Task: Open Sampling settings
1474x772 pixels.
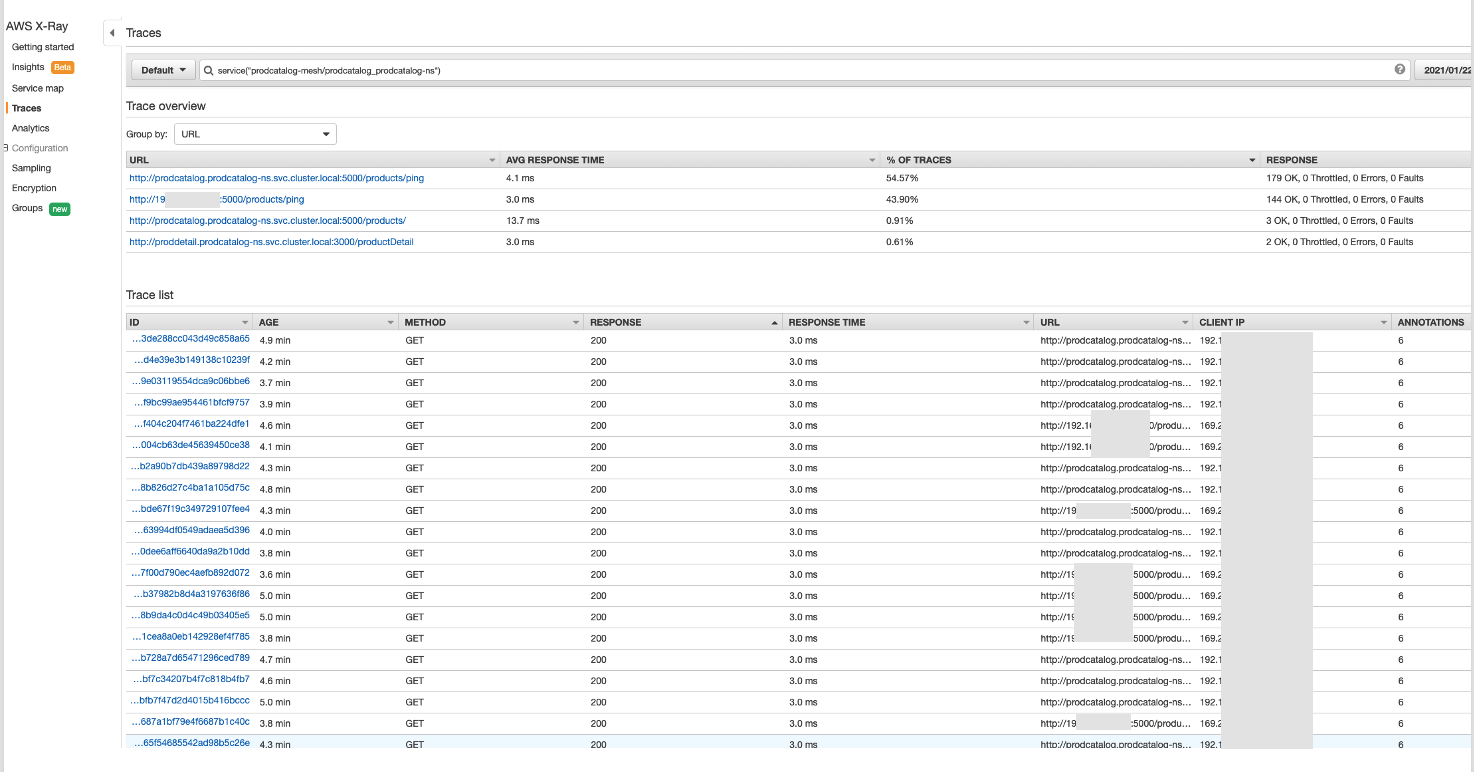Action: [x=31, y=168]
